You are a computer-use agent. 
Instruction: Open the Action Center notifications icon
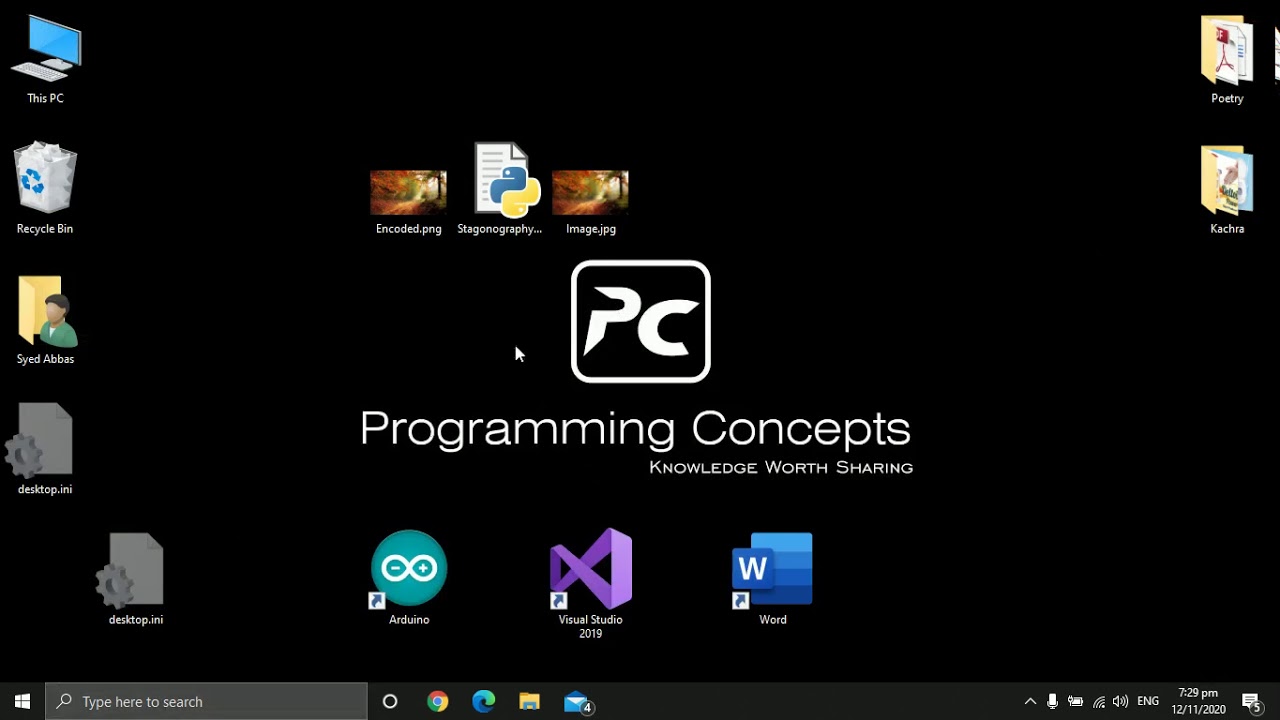(1251, 701)
